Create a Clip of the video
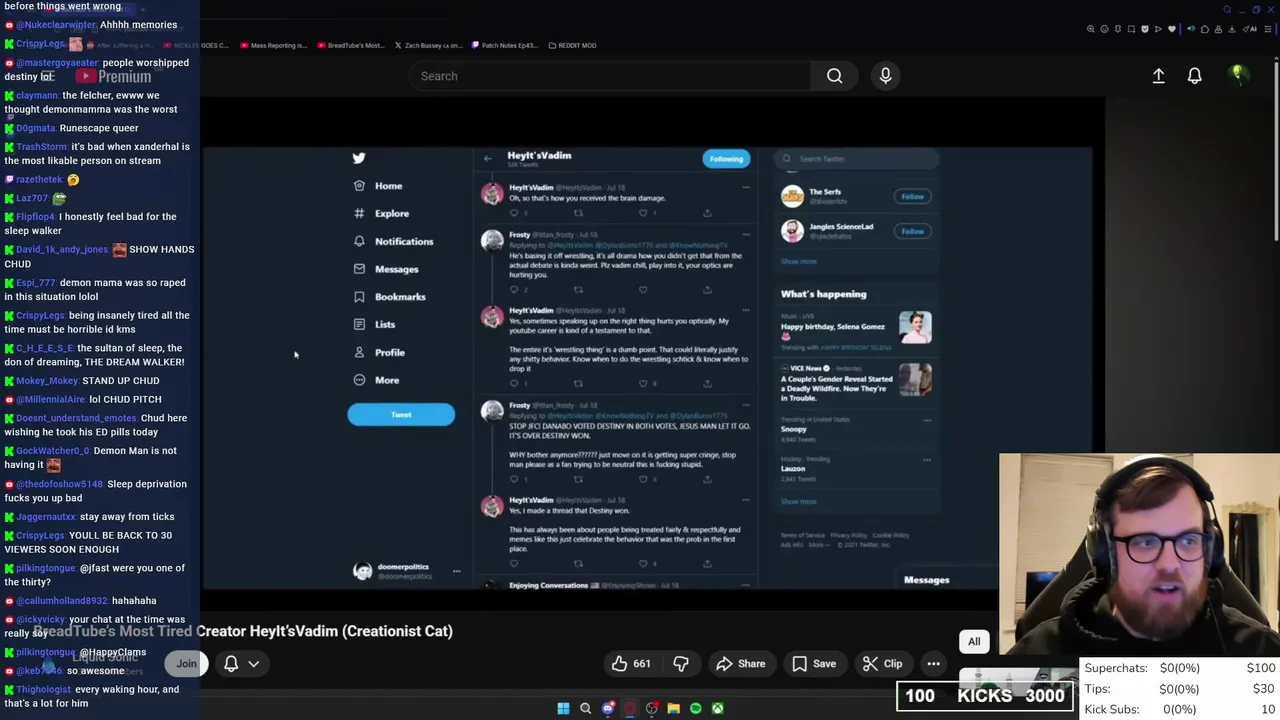The height and width of the screenshot is (720, 1280). point(882,663)
